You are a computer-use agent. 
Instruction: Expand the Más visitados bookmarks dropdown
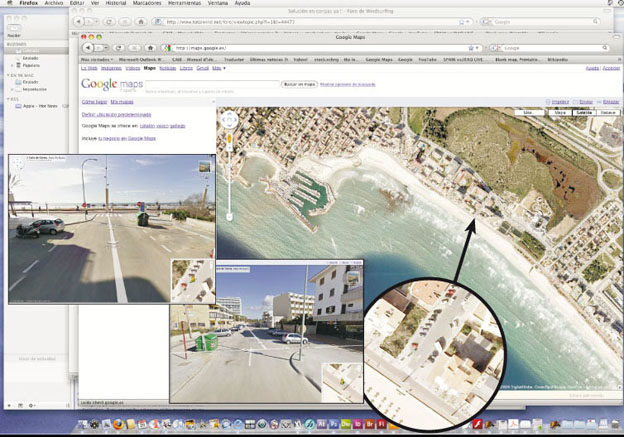(x=97, y=59)
